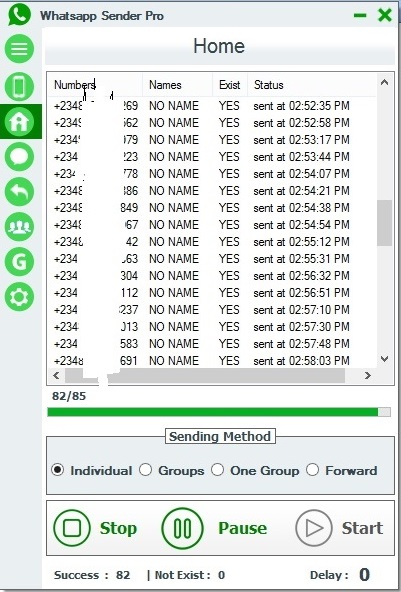
Task: Select row sent at 02:57:10 PM
Action: point(212,310)
